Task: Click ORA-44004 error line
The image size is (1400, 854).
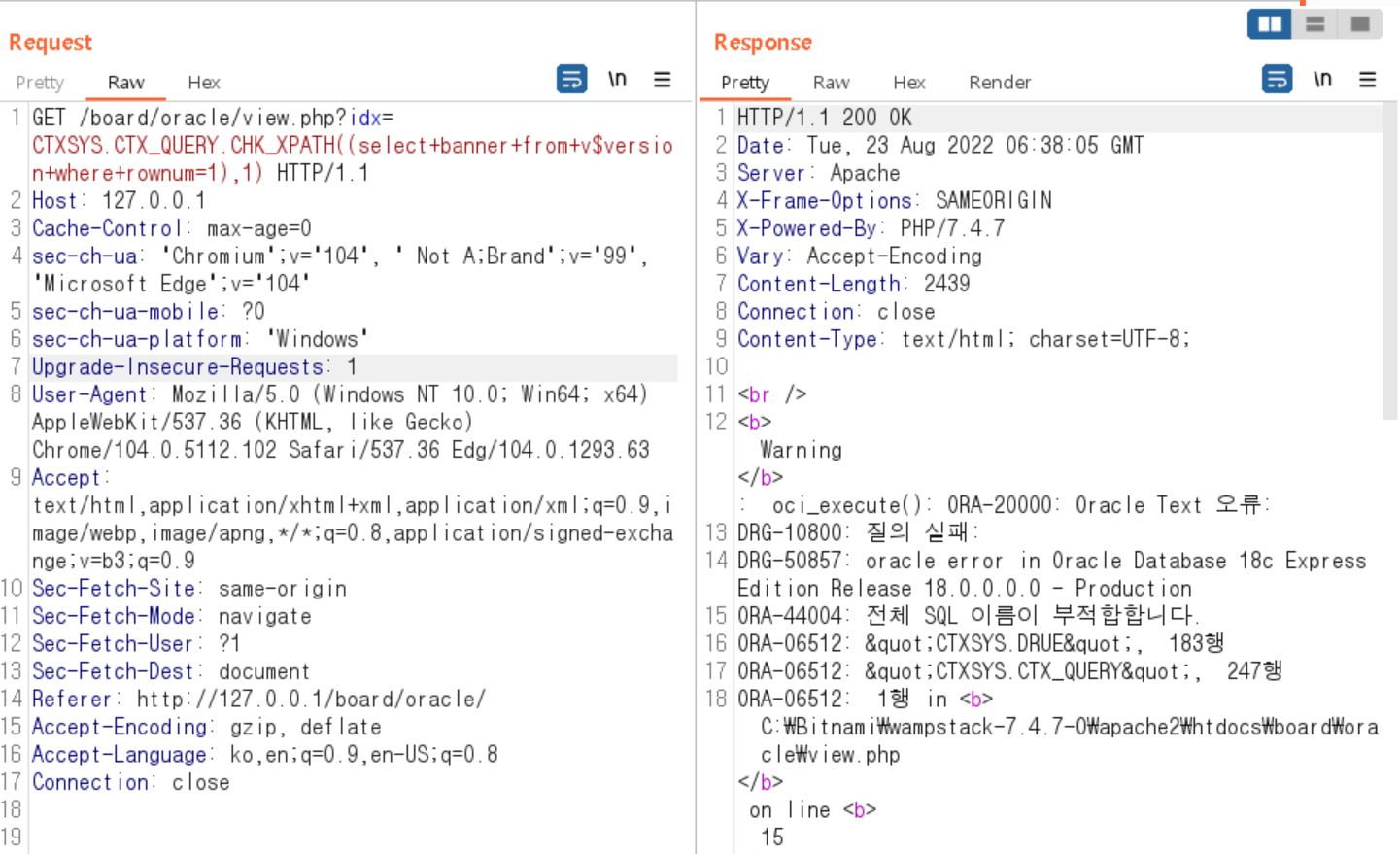Action: coord(969,616)
